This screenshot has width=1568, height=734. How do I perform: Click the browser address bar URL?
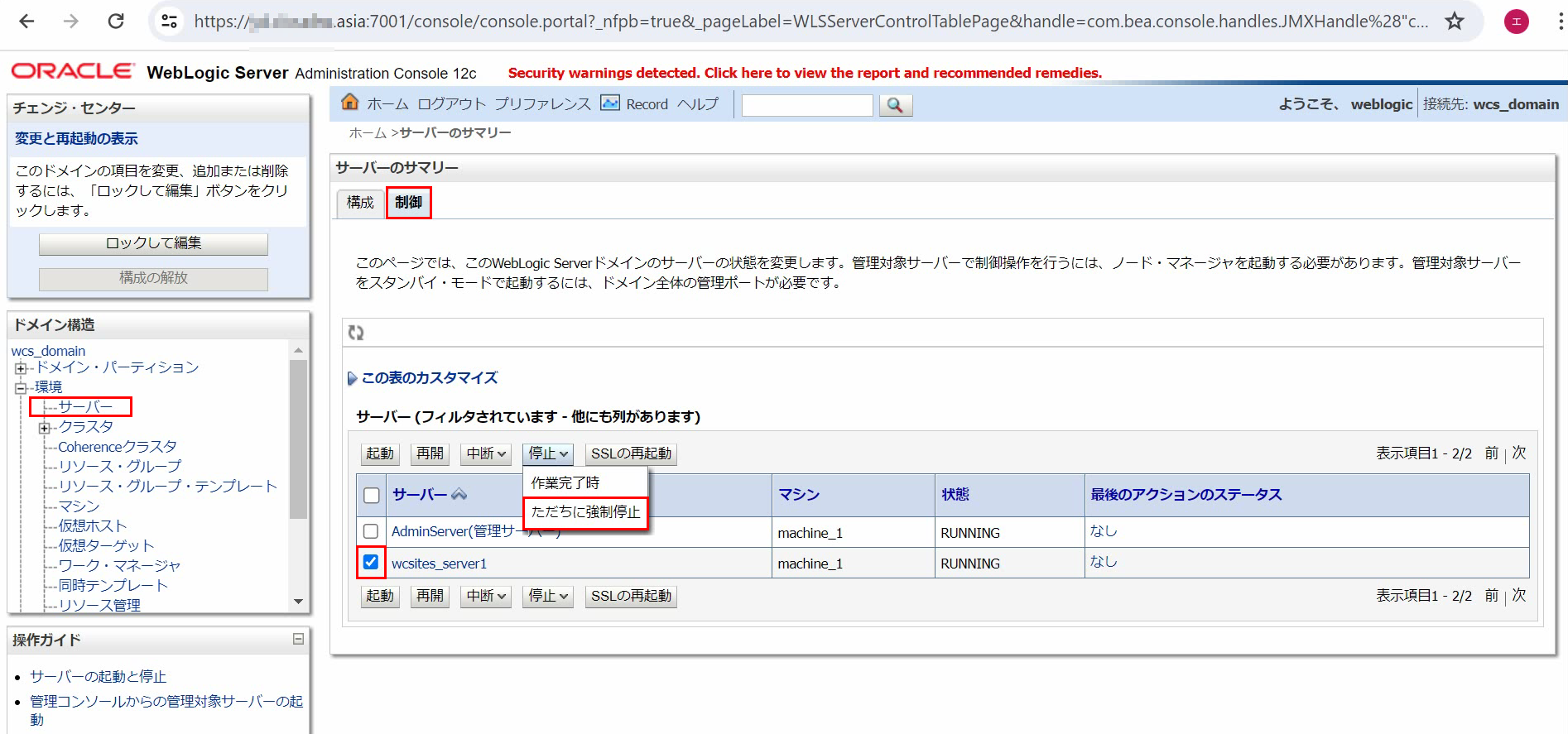click(x=811, y=22)
